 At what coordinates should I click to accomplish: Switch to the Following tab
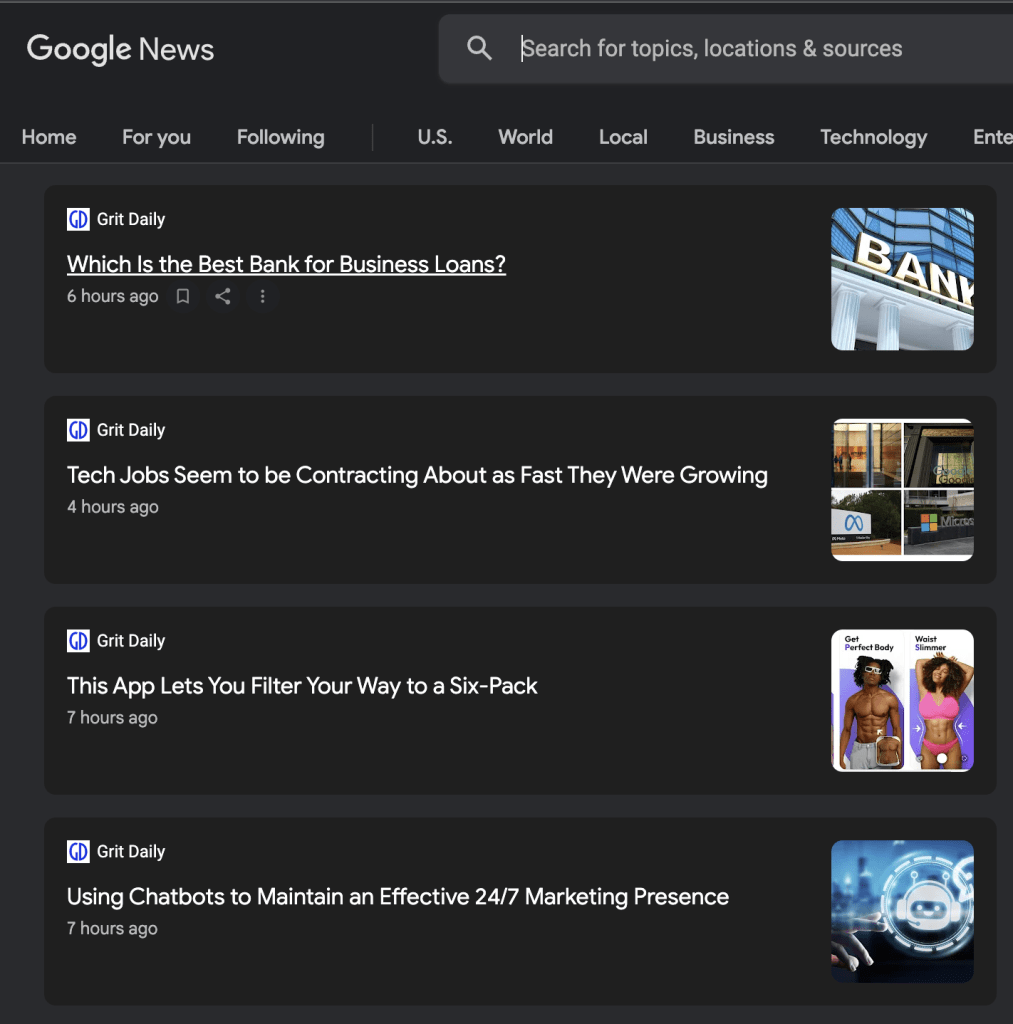[280, 137]
